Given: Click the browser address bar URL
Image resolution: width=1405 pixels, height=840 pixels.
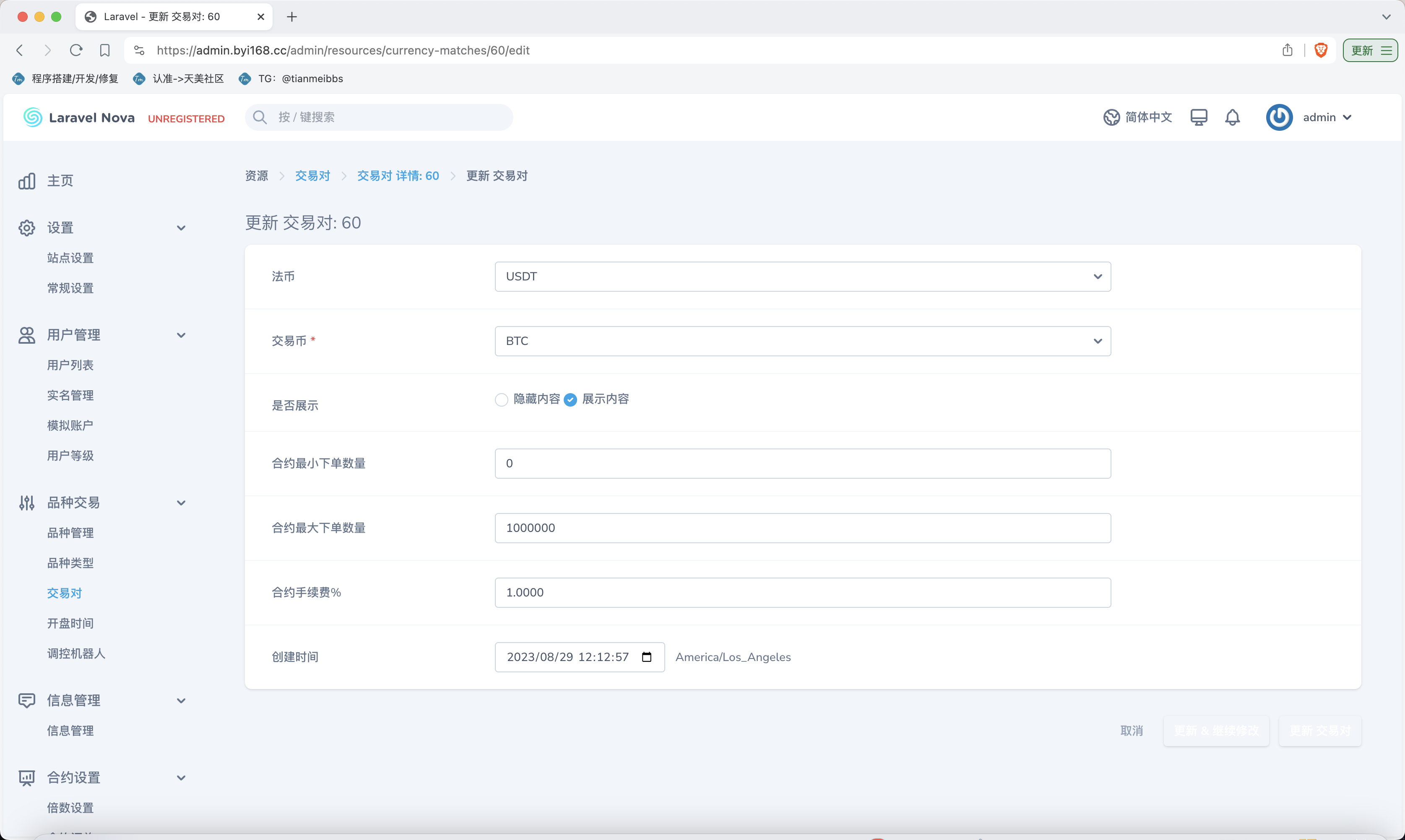Looking at the screenshot, I should coord(343,50).
